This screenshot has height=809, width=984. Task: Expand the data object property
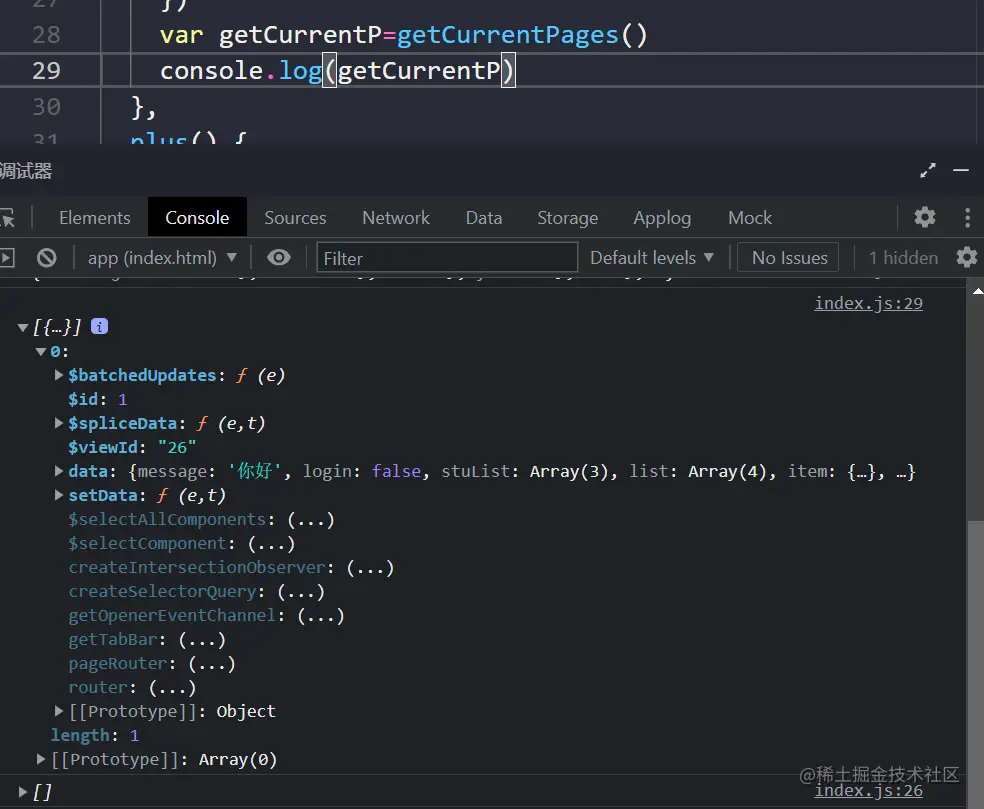pyautogui.click(x=58, y=471)
